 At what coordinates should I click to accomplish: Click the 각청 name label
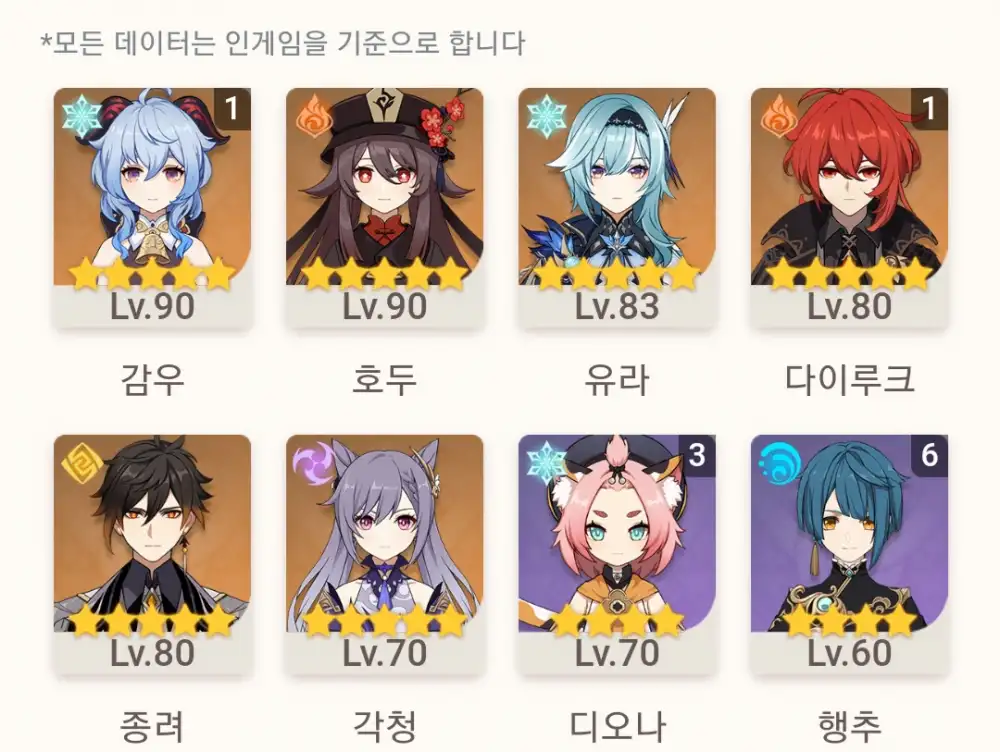(x=385, y=726)
